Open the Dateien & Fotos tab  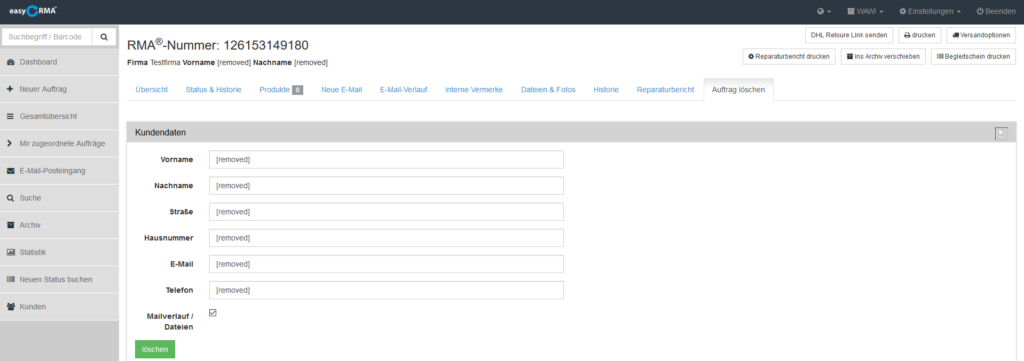[x=548, y=90]
